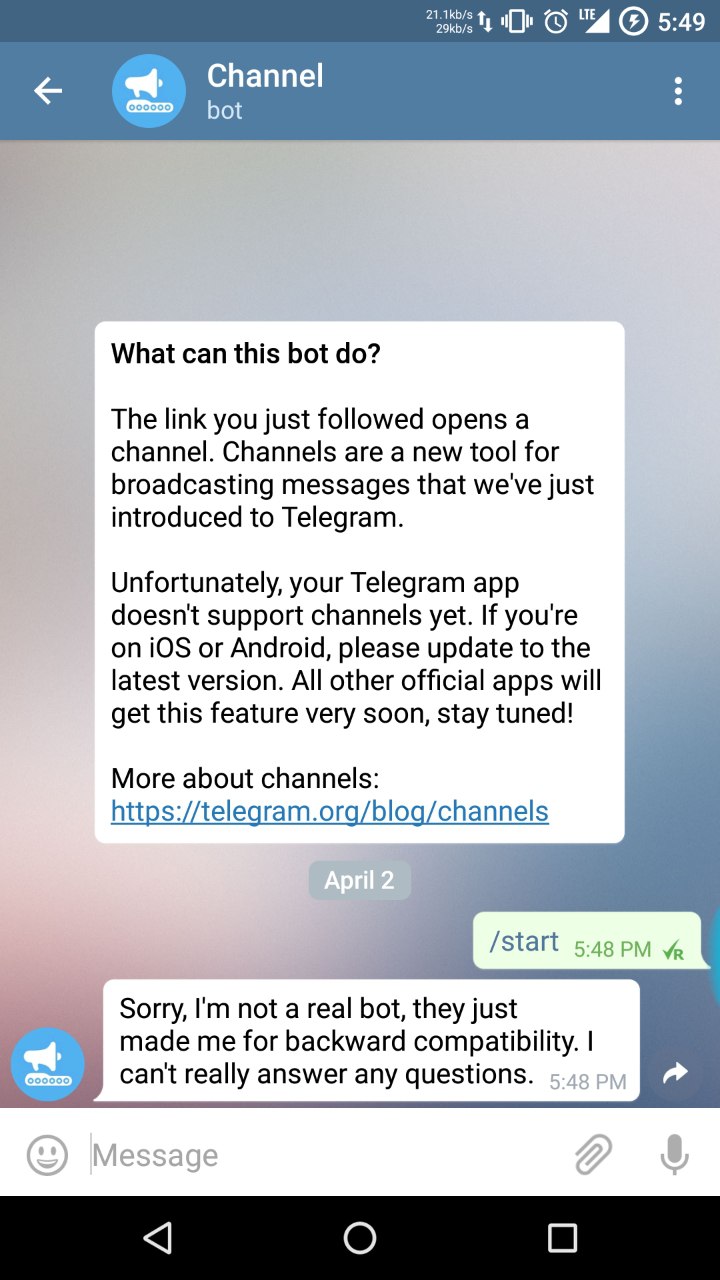
Task: Open the emoji picker smiley icon
Action: pyautogui.click(x=47, y=1156)
